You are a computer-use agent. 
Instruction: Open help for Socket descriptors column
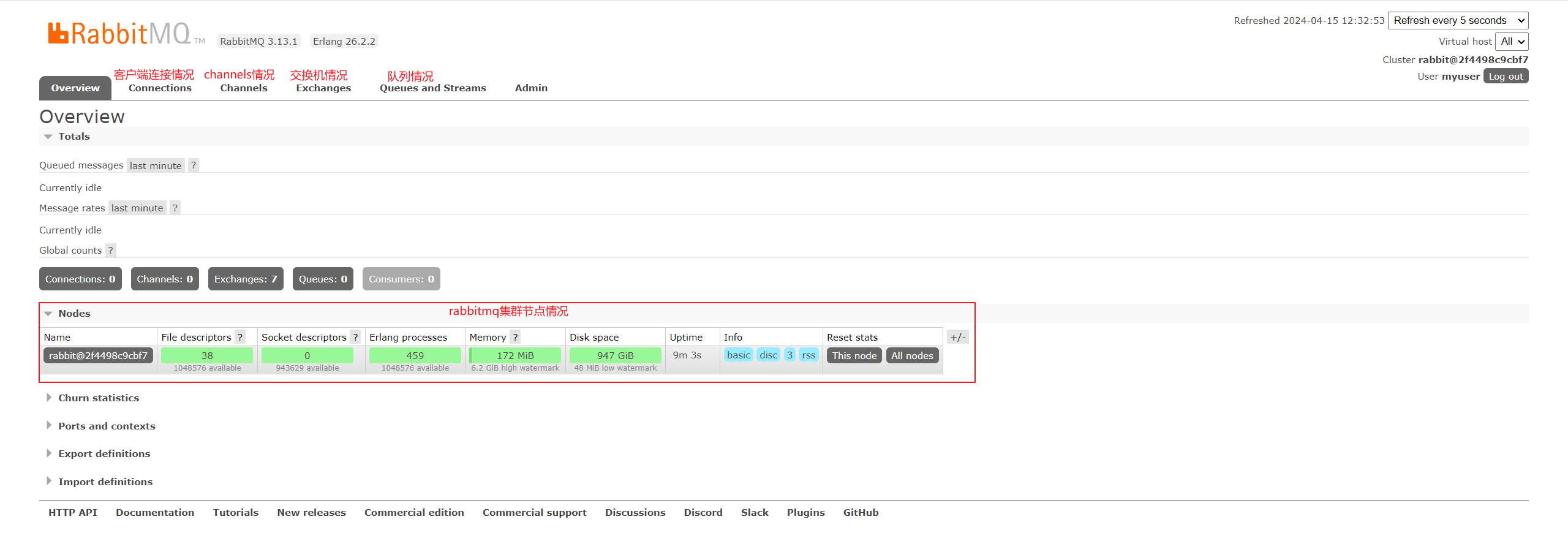click(356, 338)
